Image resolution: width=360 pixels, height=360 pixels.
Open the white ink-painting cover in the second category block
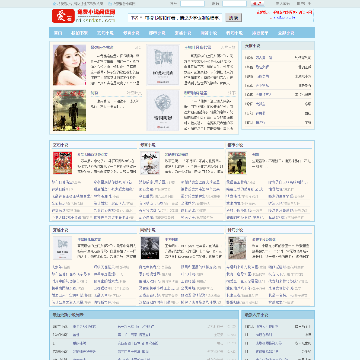[x=150, y=163]
